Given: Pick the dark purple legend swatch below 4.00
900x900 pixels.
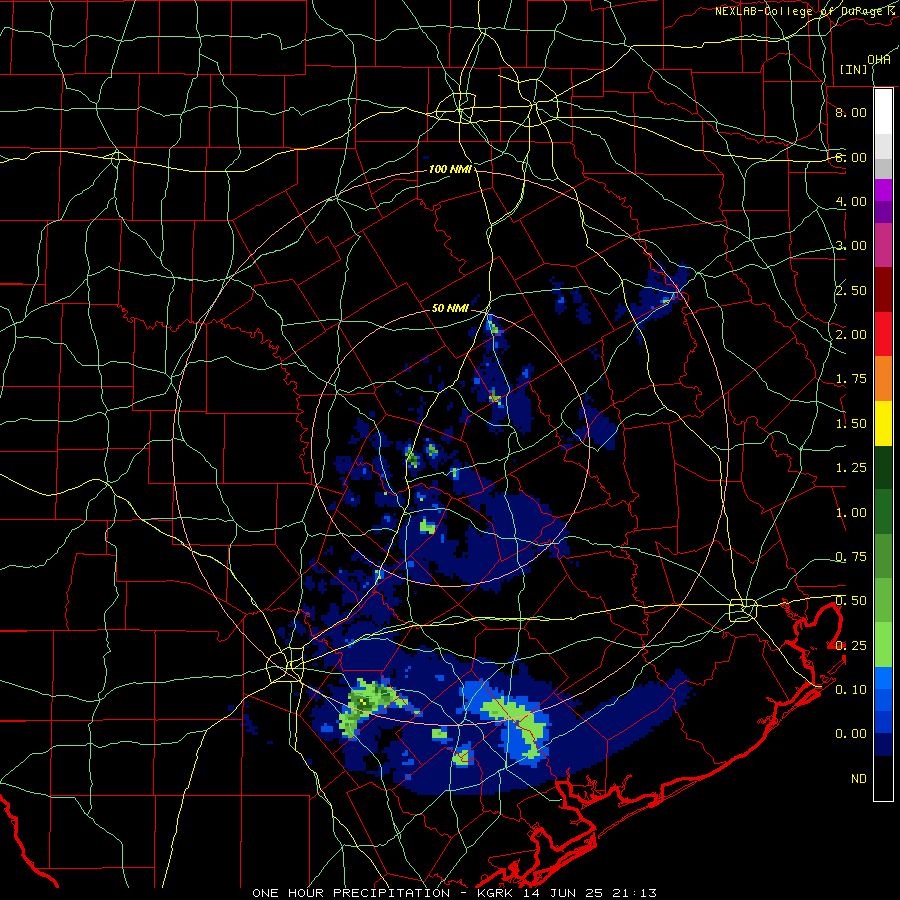Looking at the screenshot, I should (x=883, y=212).
